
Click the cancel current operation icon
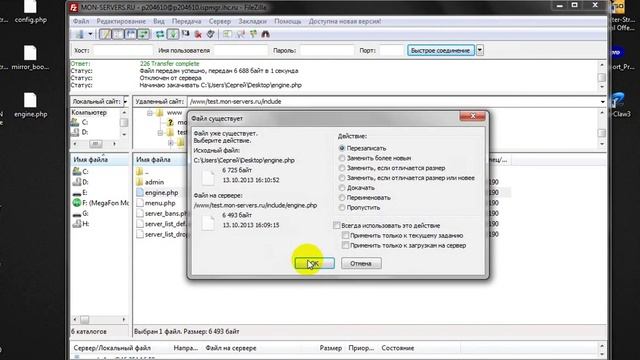click(185, 34)
